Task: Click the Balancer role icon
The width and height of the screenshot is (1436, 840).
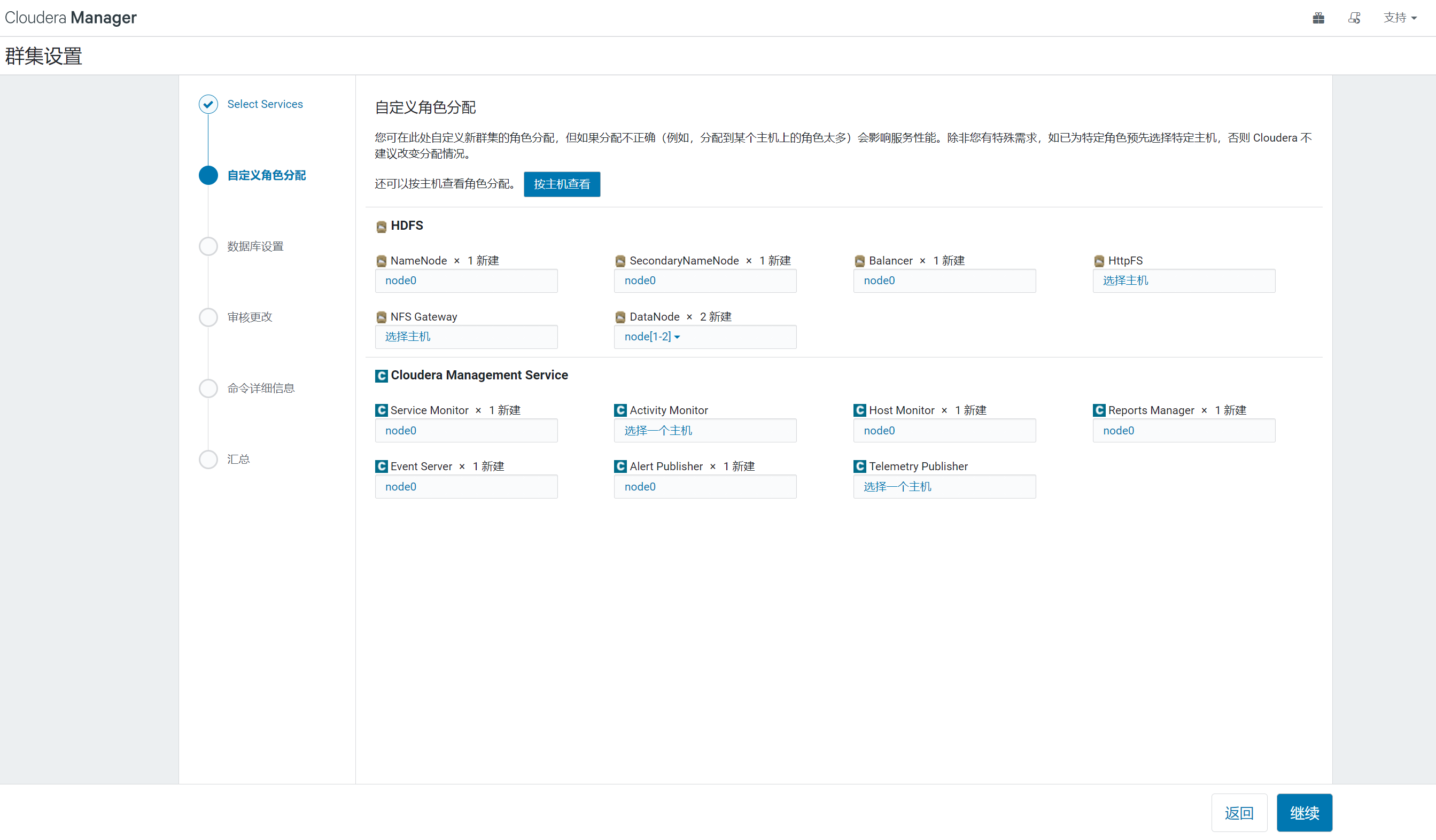Action: 859,260
